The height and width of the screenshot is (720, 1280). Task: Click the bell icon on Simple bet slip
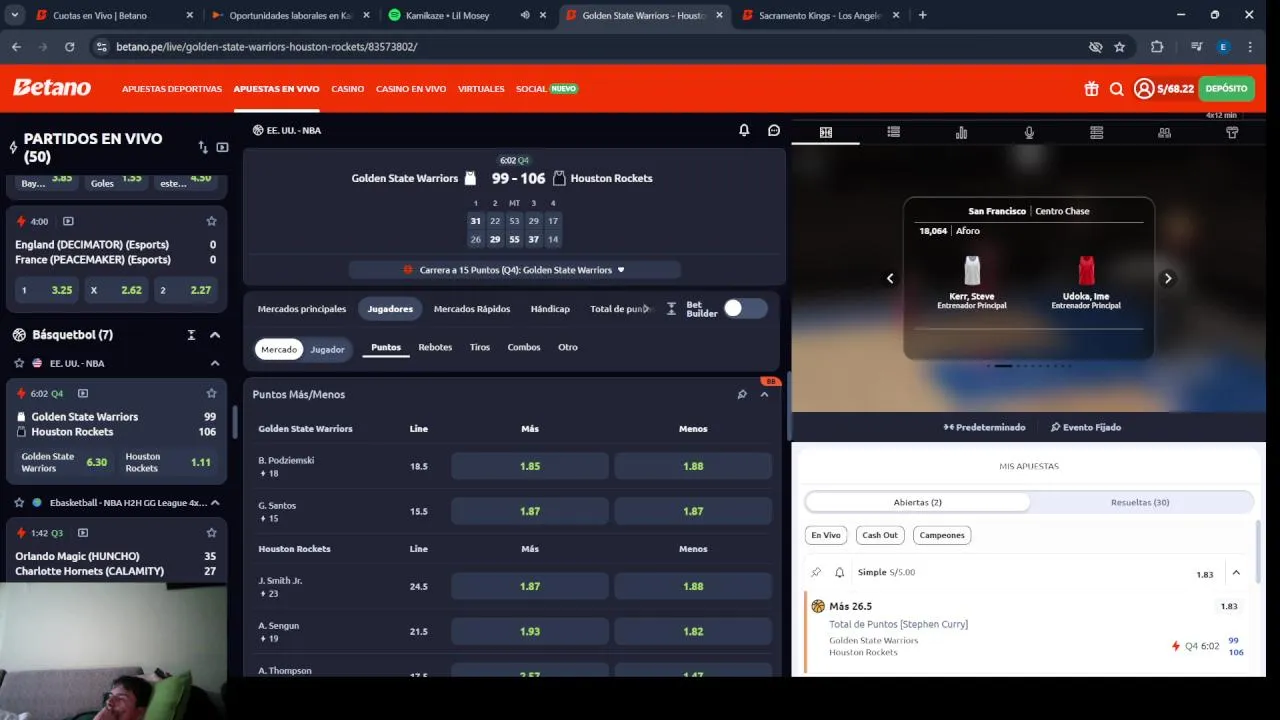pyautogui.click(x=839, y=572)
